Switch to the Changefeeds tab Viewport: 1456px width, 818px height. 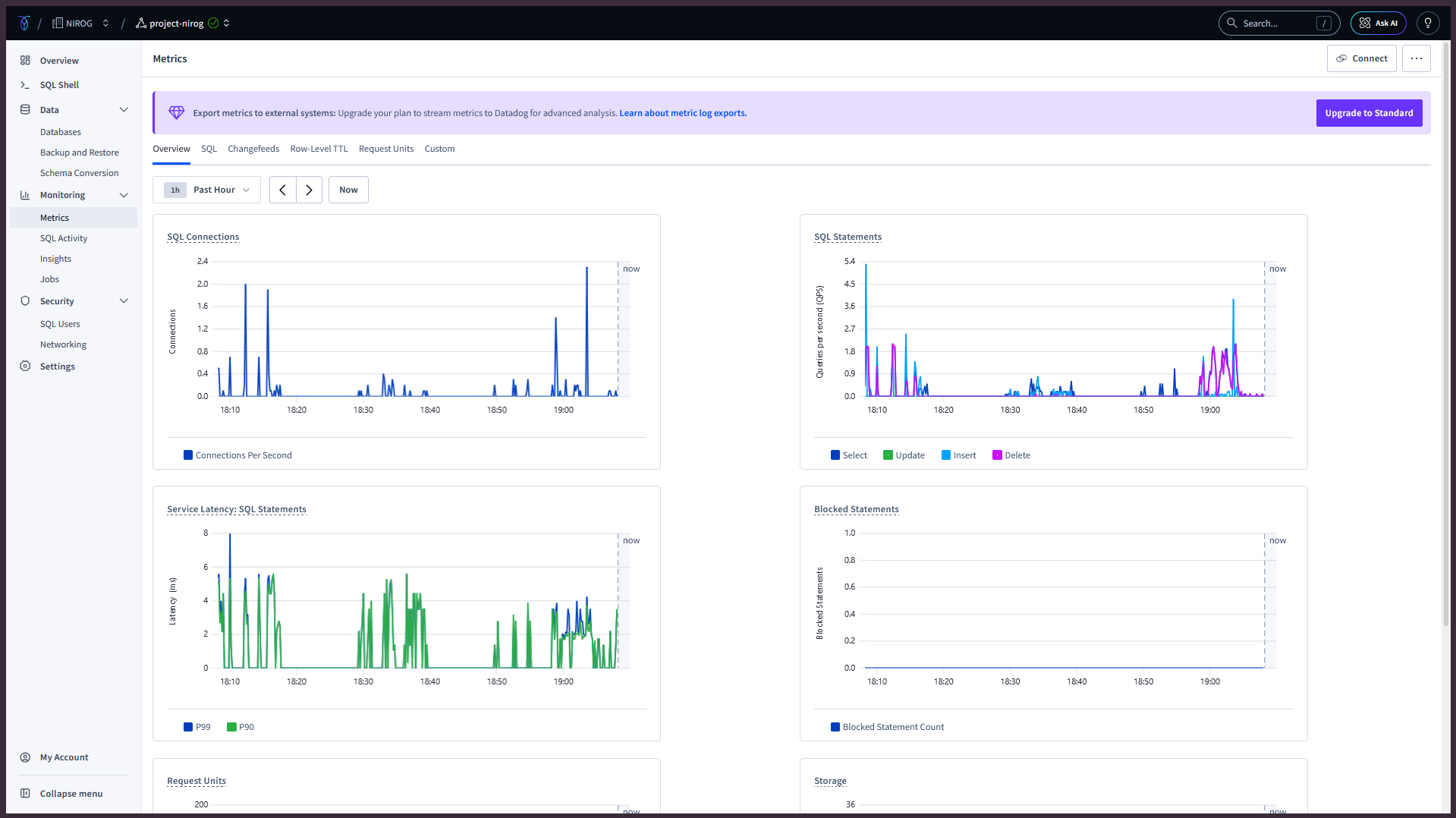pos(253,149)
